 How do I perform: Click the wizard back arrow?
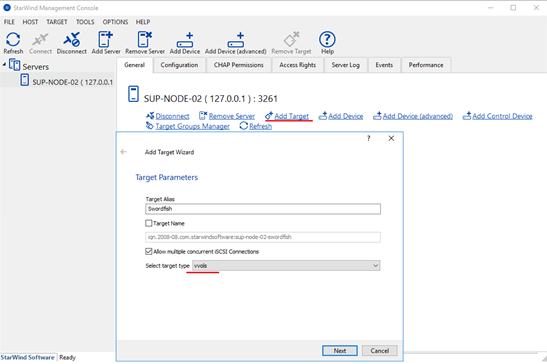pos(123,152)
